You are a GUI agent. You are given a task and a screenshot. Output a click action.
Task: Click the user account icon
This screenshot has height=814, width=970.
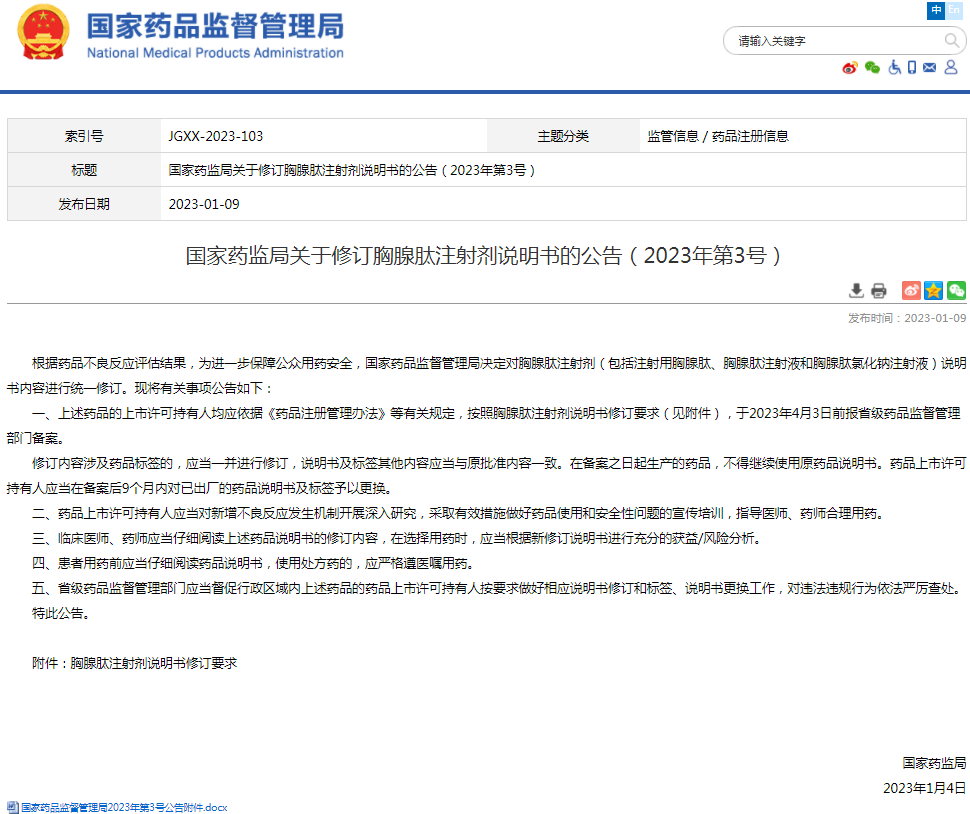[x=951, y=67]
